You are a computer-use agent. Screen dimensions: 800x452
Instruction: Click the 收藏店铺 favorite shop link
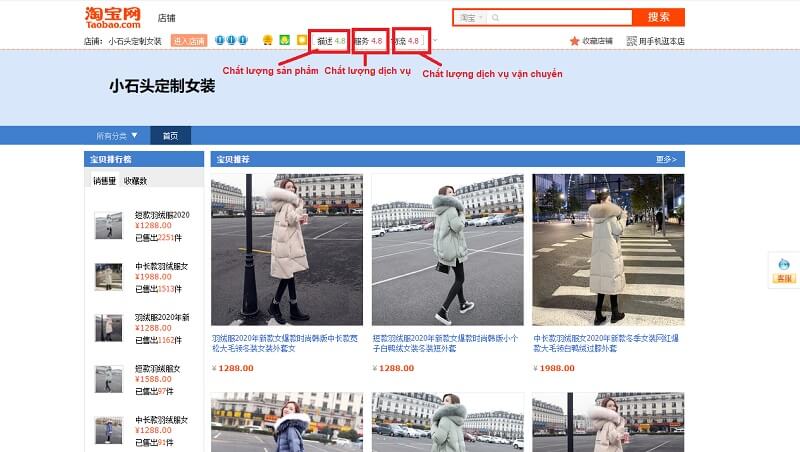[x=597, y=41]
